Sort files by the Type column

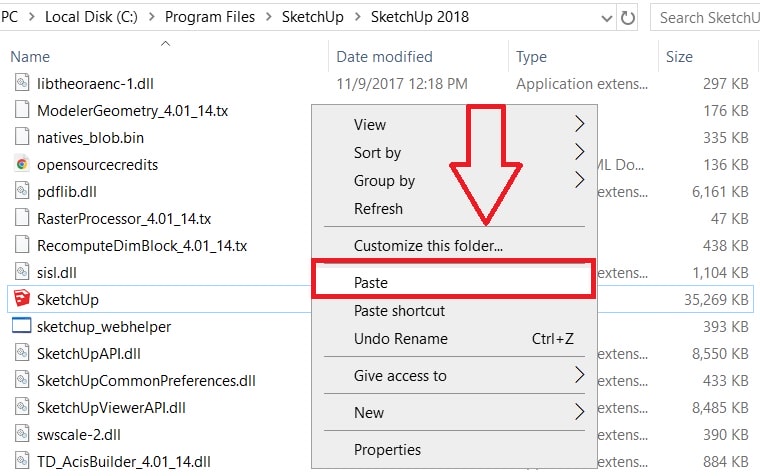[x=531, y=57]
